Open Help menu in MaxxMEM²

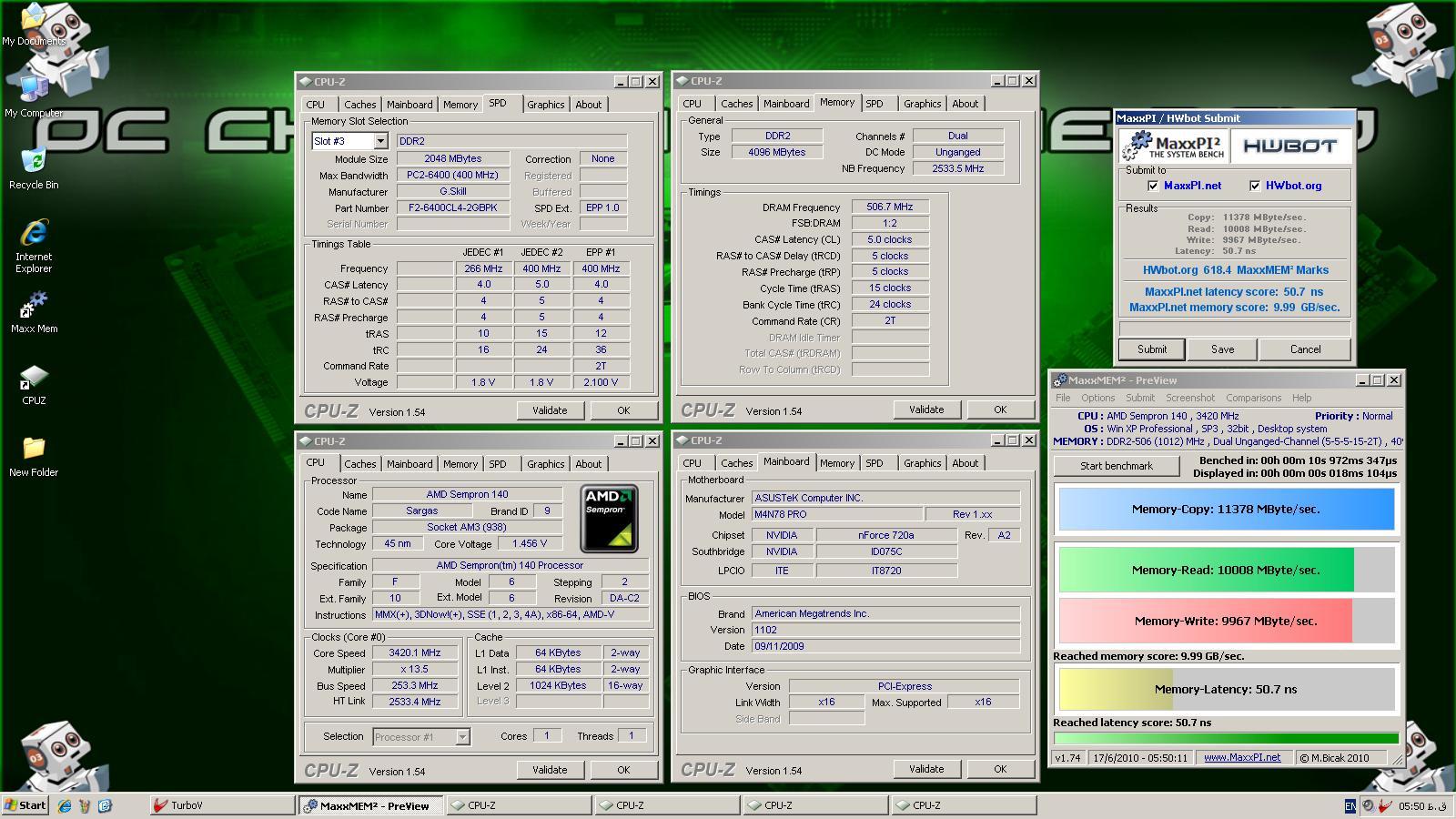pyautogui.click(x=1301, y=398)
